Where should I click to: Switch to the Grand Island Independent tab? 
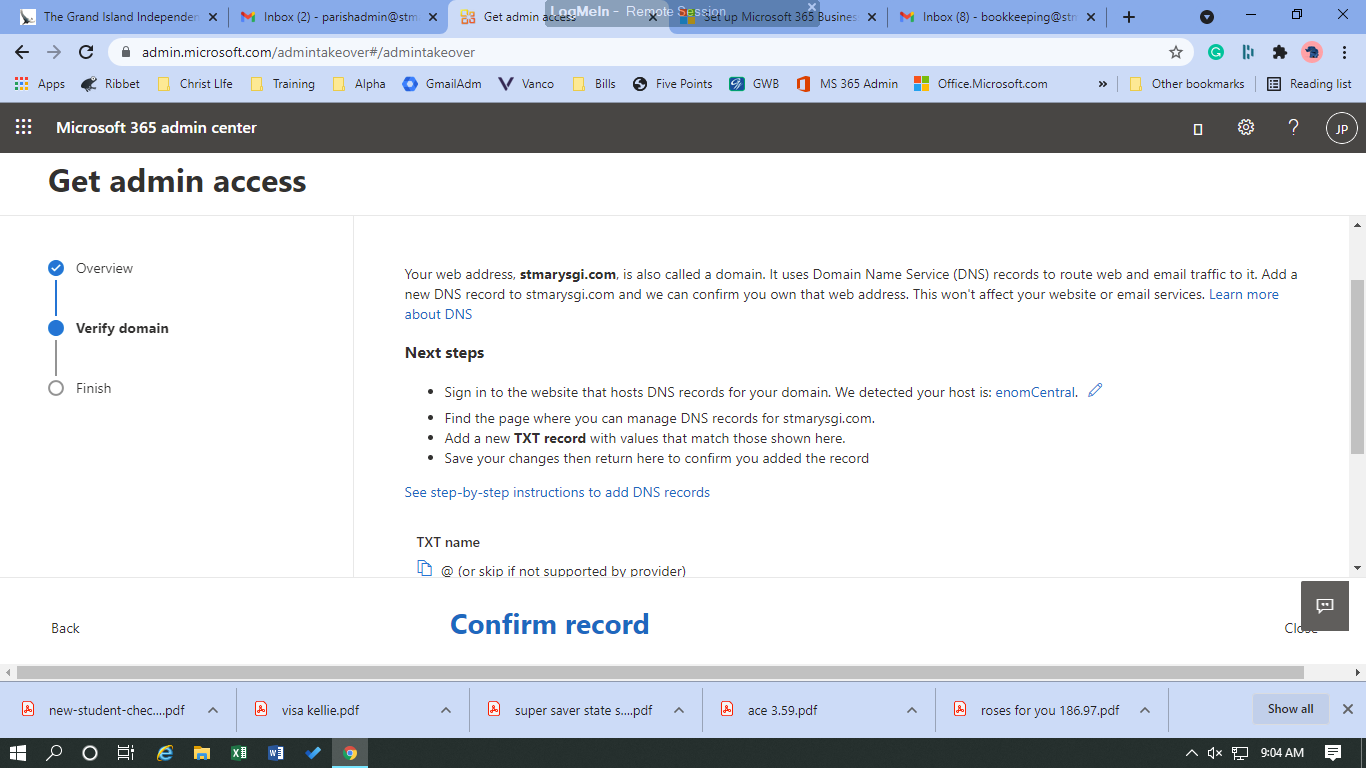click(120, 17)
